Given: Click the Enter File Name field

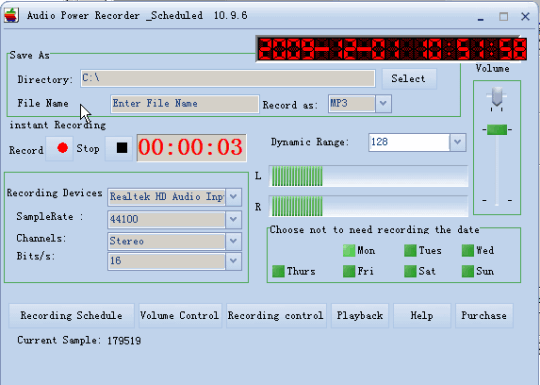Looking at the screenshot, I should pyautogui.click(x=185, y=104).
